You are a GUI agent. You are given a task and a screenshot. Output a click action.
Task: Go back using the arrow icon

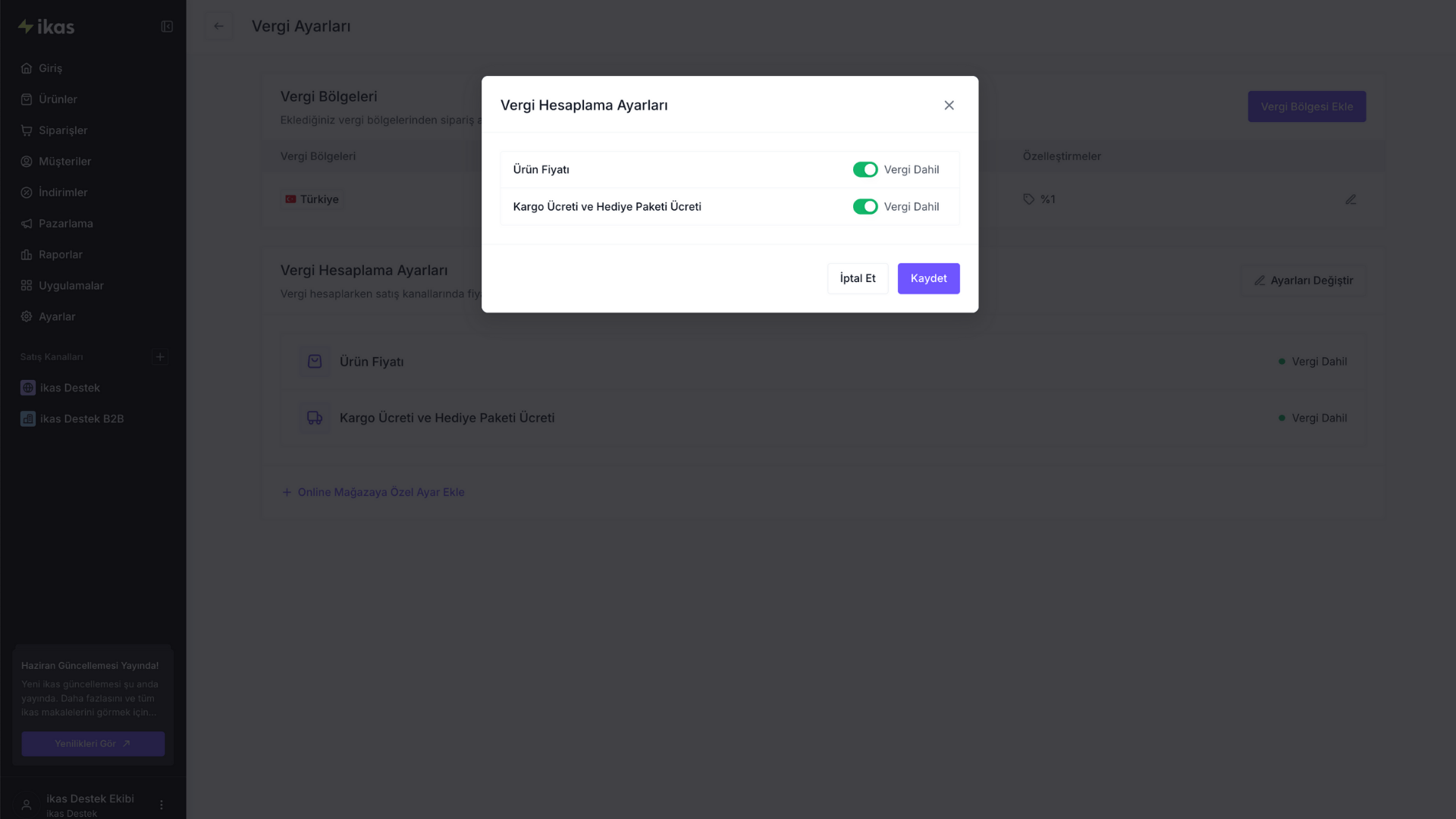(218, 27)
